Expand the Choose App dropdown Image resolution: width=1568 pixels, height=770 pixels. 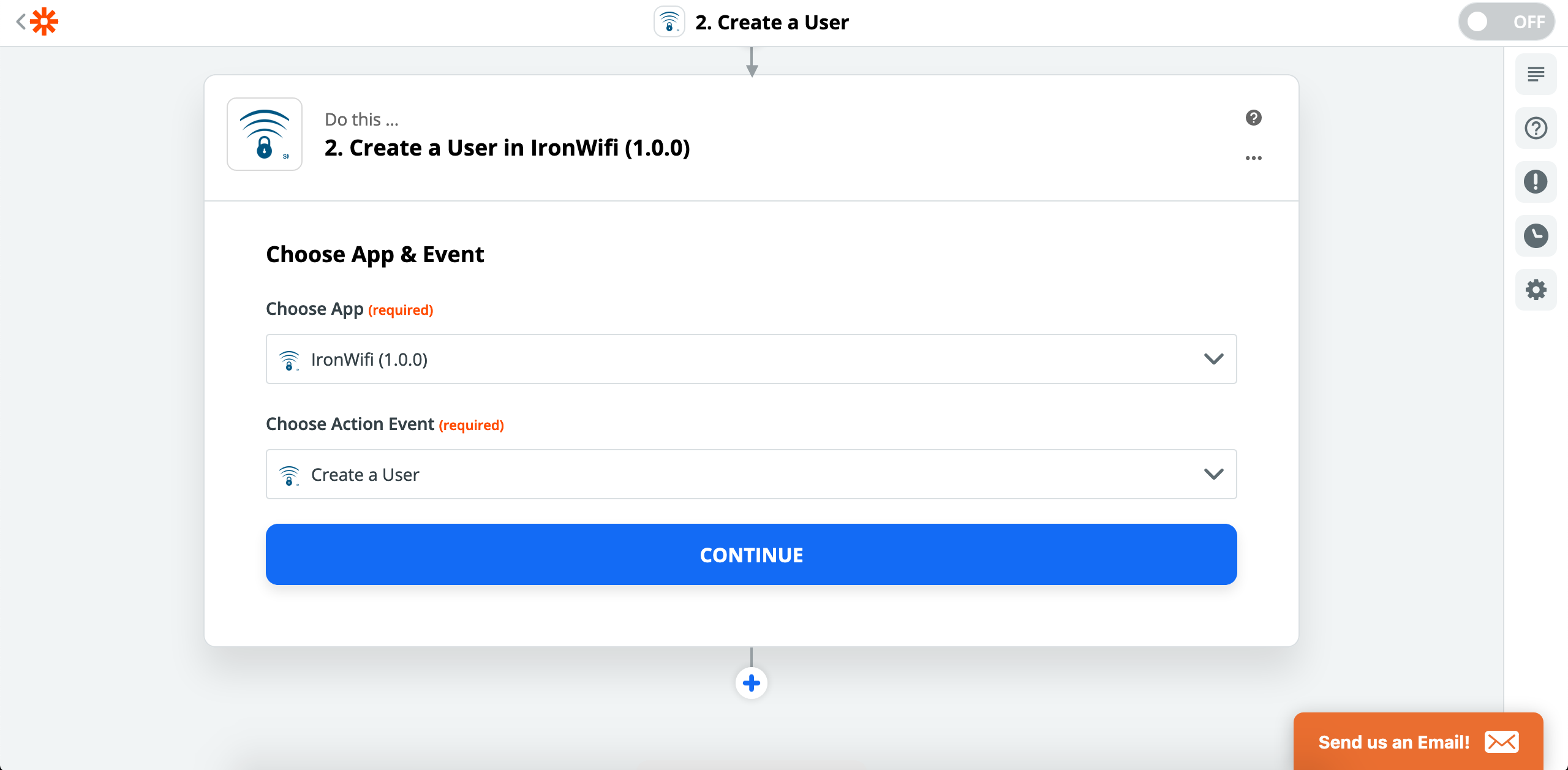pos(1214,359)
